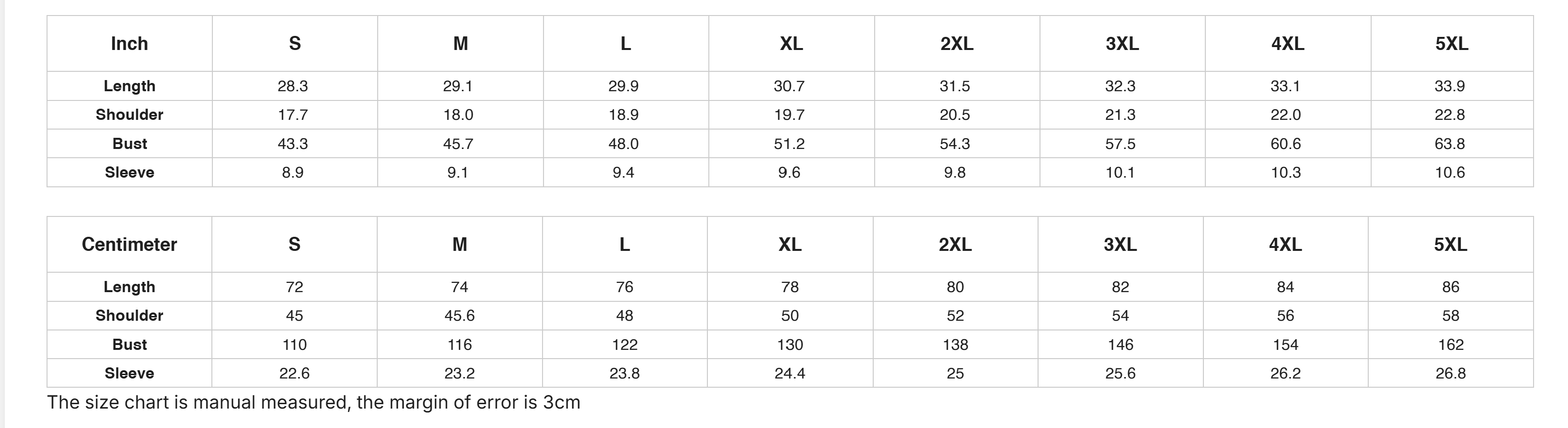Select the 5XL column header in Inch table
The image size is (1568, 428).
(x=1452, y=44)
